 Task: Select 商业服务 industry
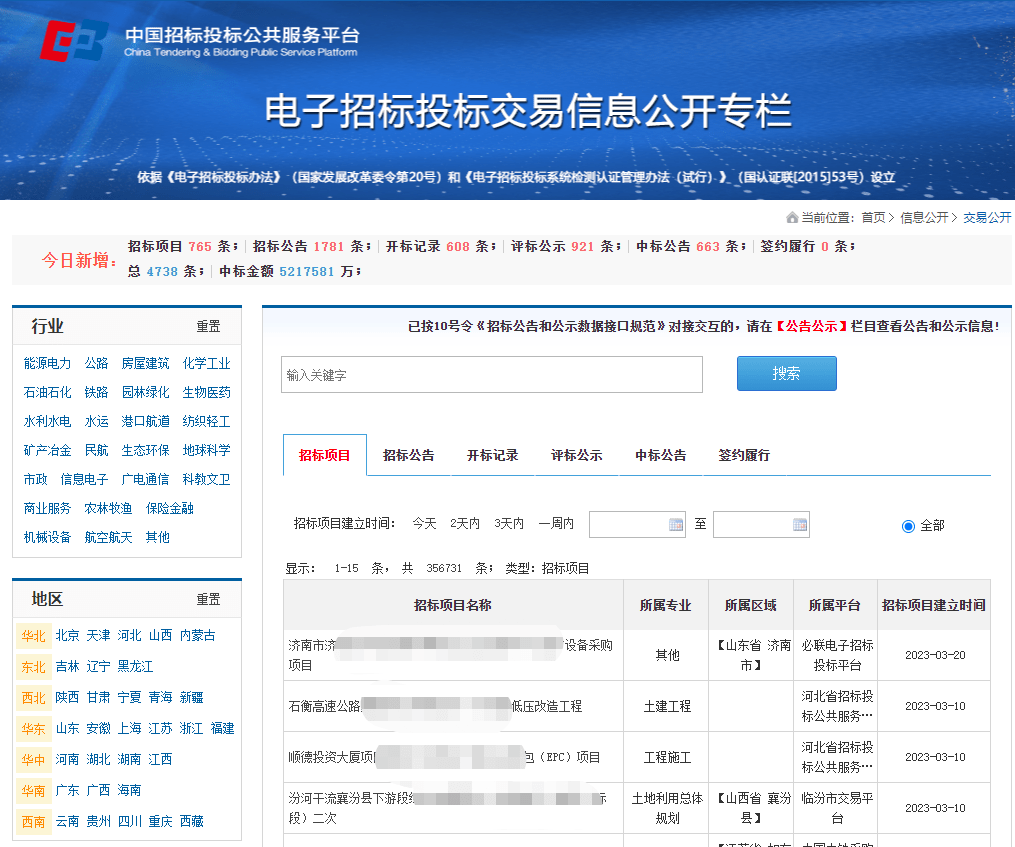point(47,508)
